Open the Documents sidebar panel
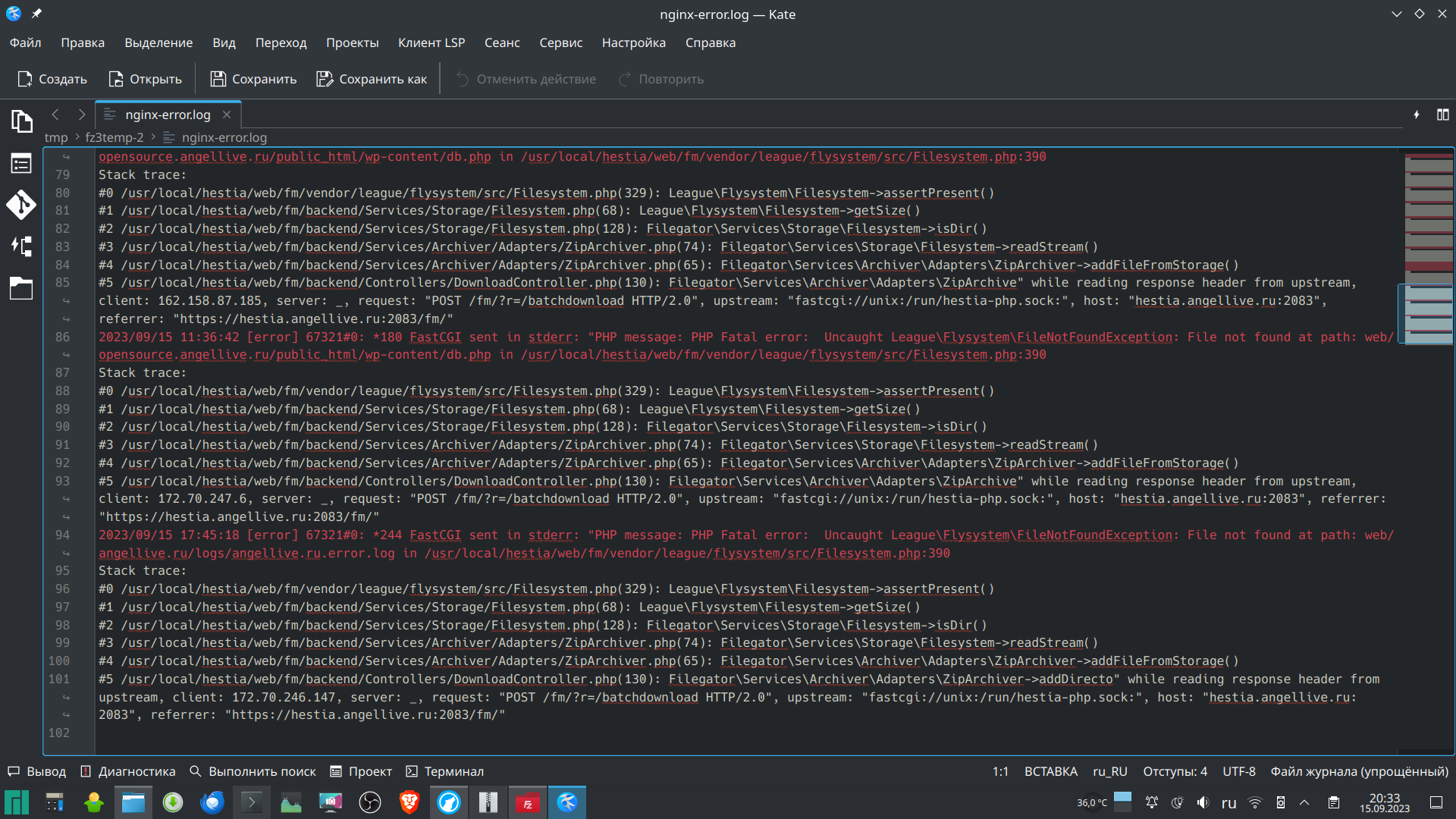 click(x=21, y=121)
